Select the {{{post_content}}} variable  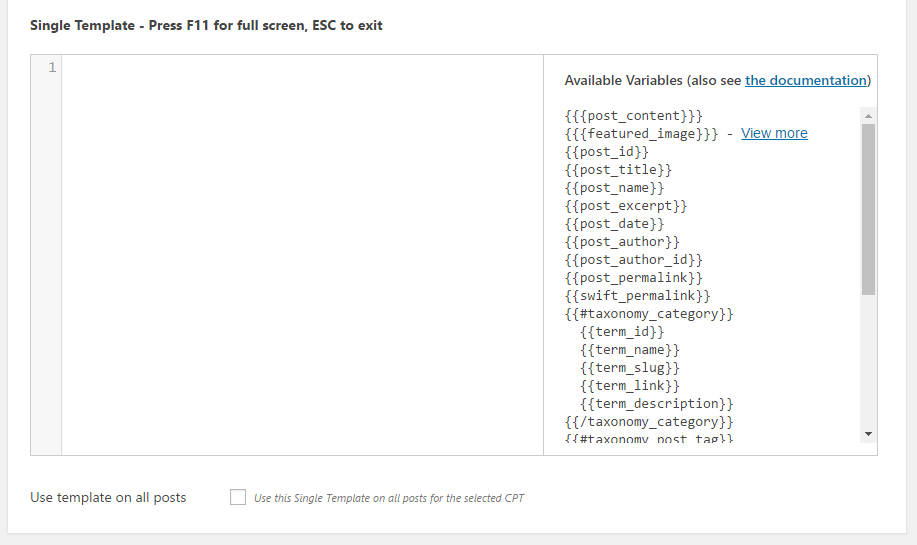coord(633,116)
